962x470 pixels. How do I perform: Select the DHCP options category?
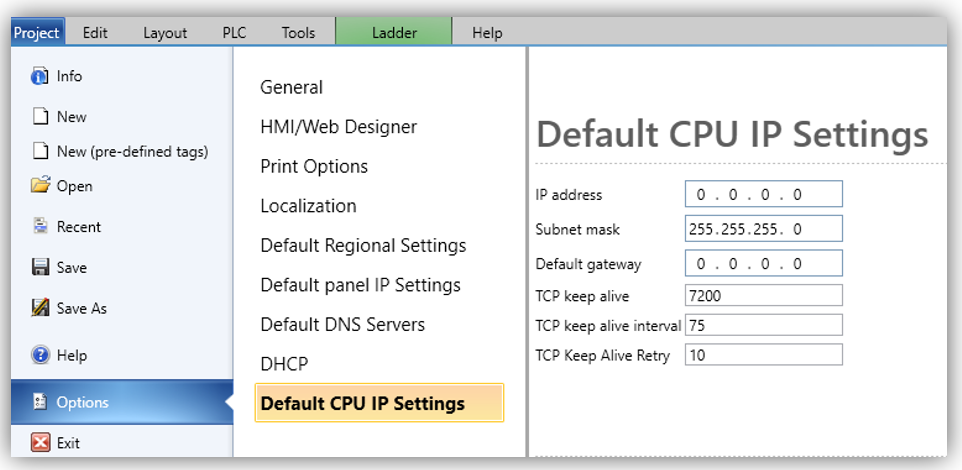coord(284,364)
